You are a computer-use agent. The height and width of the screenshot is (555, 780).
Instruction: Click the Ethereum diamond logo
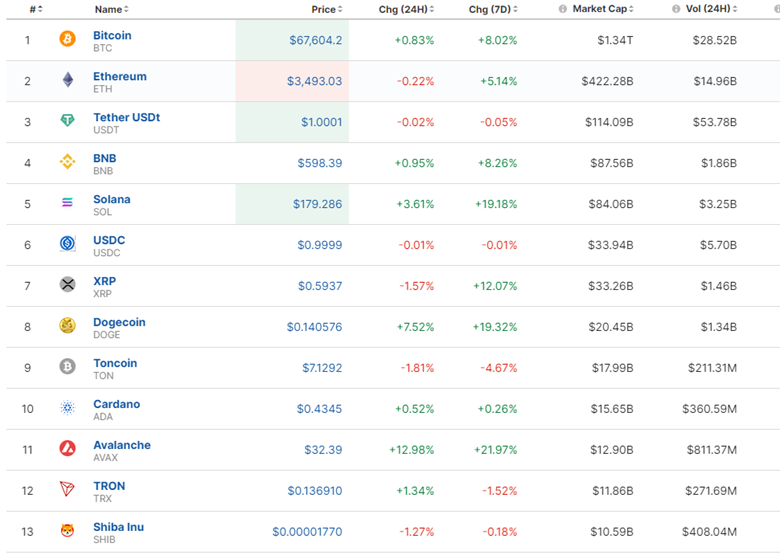pos(68,80)
